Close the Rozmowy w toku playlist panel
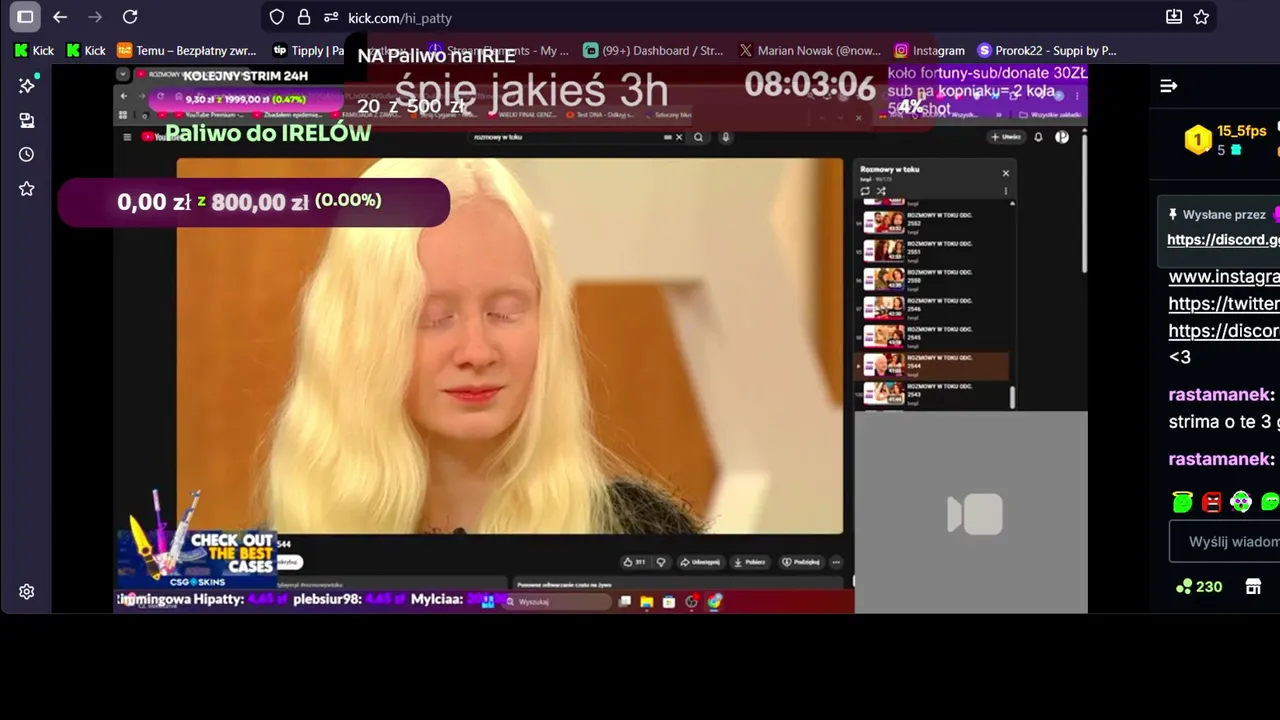The width and height of the screenshot is (1280, 720). pyautogui.click(x=1006, y=173)
